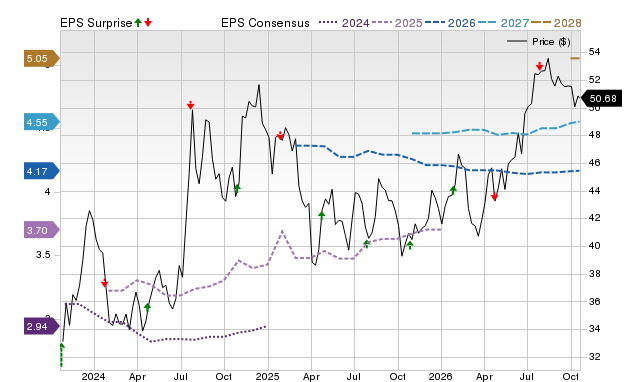Click the 42 price axis label
Viewport: 640px width, 382px height.
point(594,218)
